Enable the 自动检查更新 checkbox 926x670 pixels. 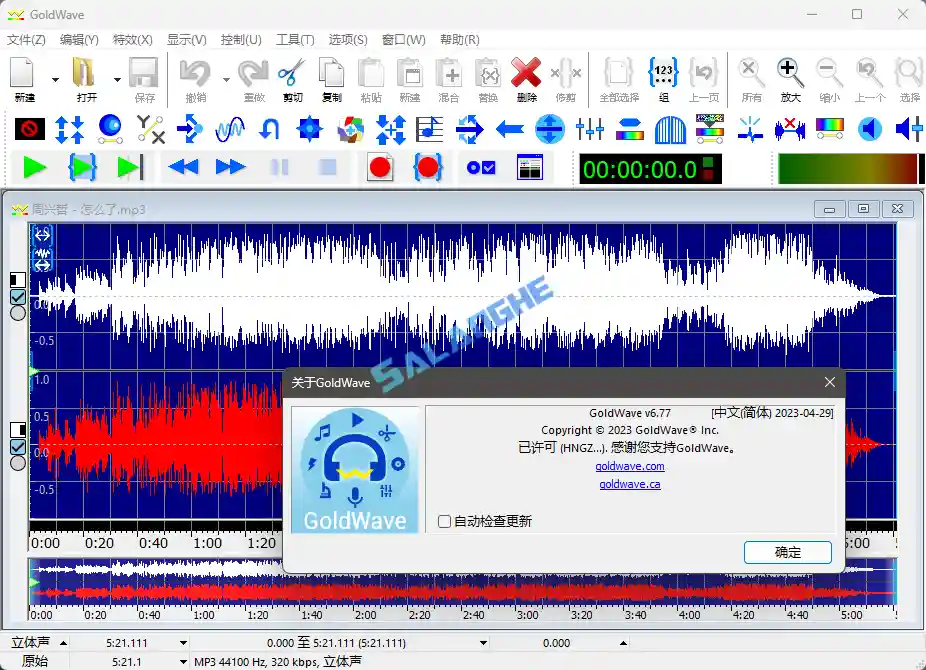444,520
